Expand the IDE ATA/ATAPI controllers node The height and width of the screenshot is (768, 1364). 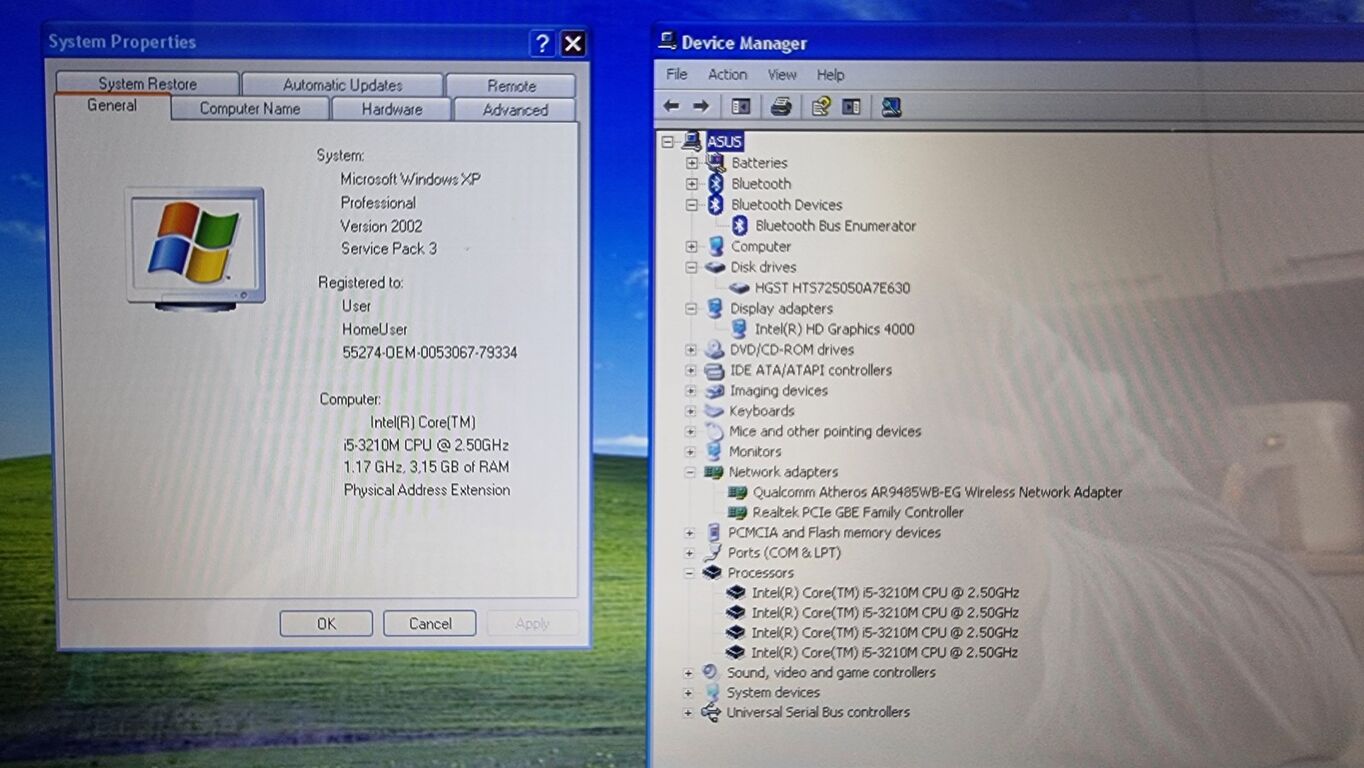pos(690,370)
